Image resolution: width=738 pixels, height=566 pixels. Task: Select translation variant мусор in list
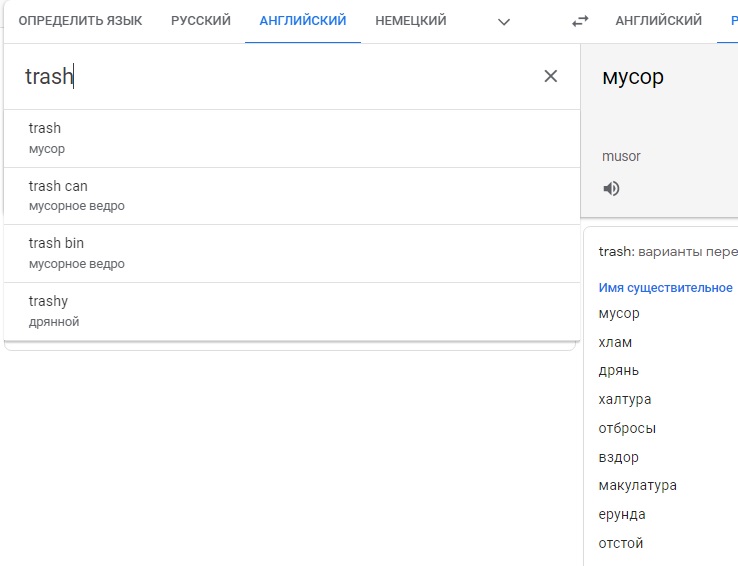(x=618, y=313)
